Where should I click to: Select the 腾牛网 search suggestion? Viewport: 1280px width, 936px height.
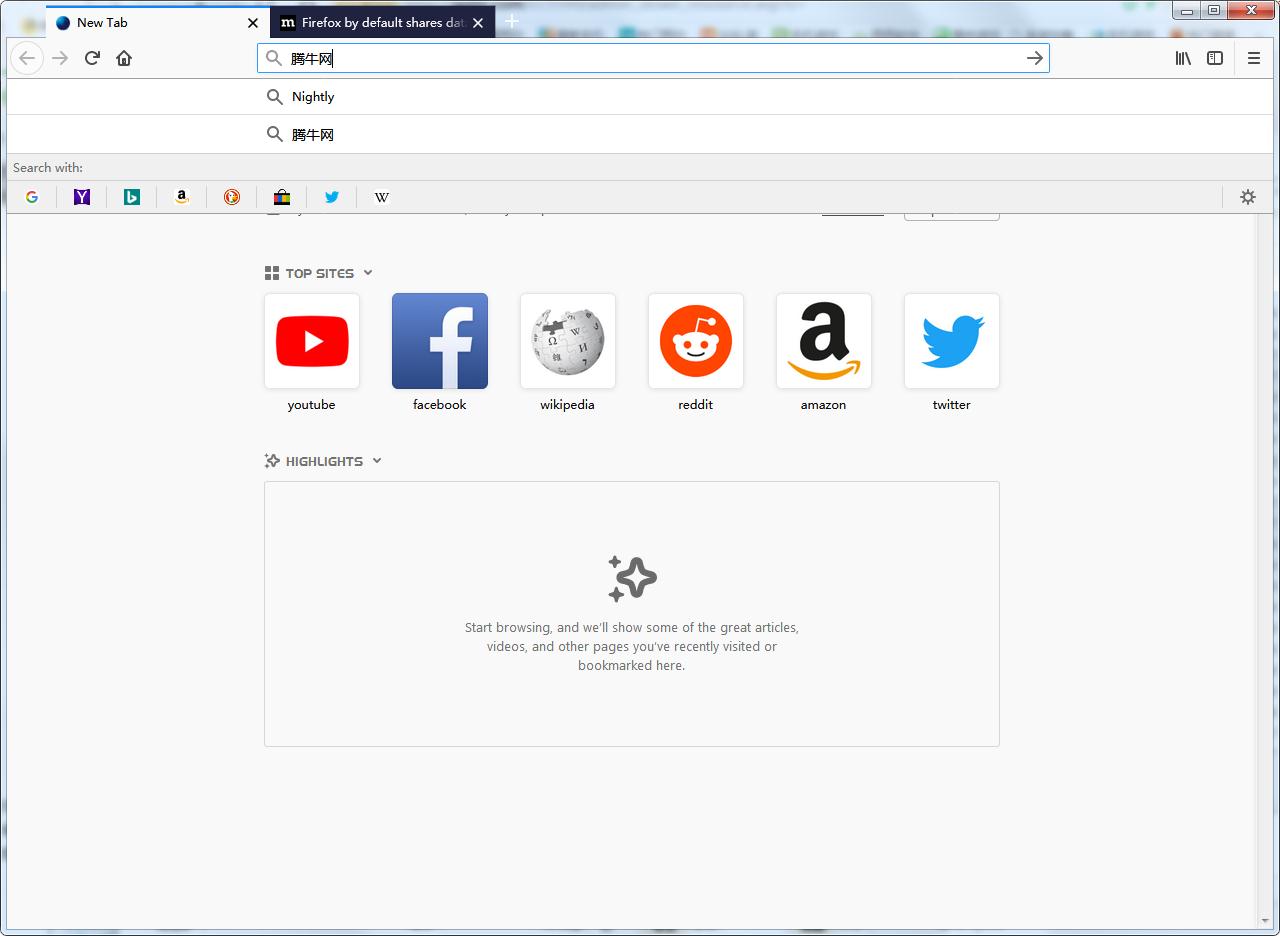[x=640, y=135]
